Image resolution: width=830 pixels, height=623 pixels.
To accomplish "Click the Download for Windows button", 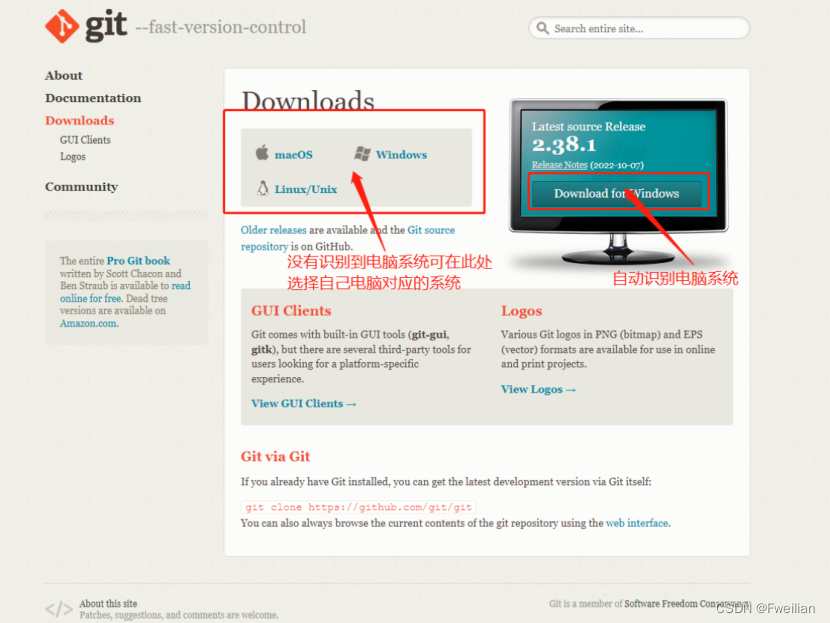I will pos(617,193).
